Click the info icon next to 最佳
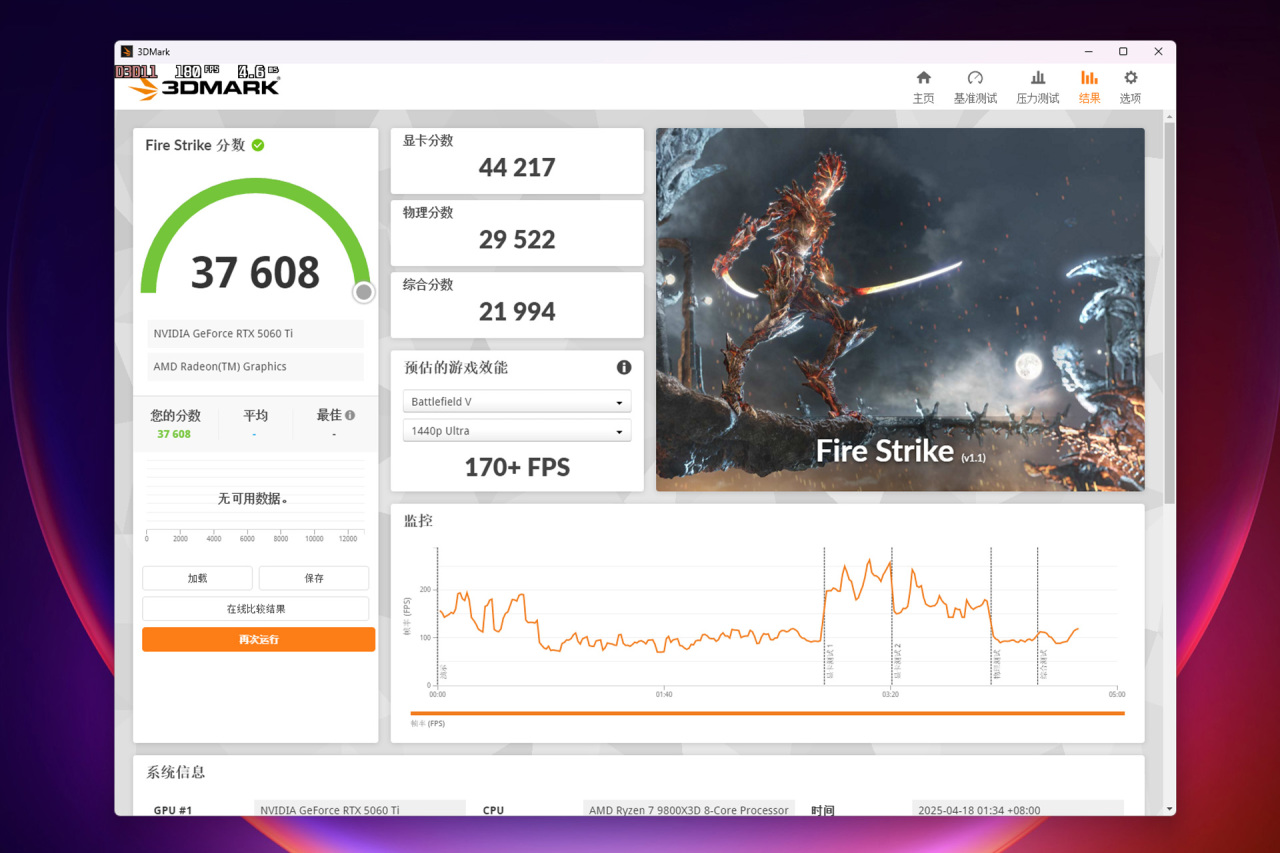 350,415
